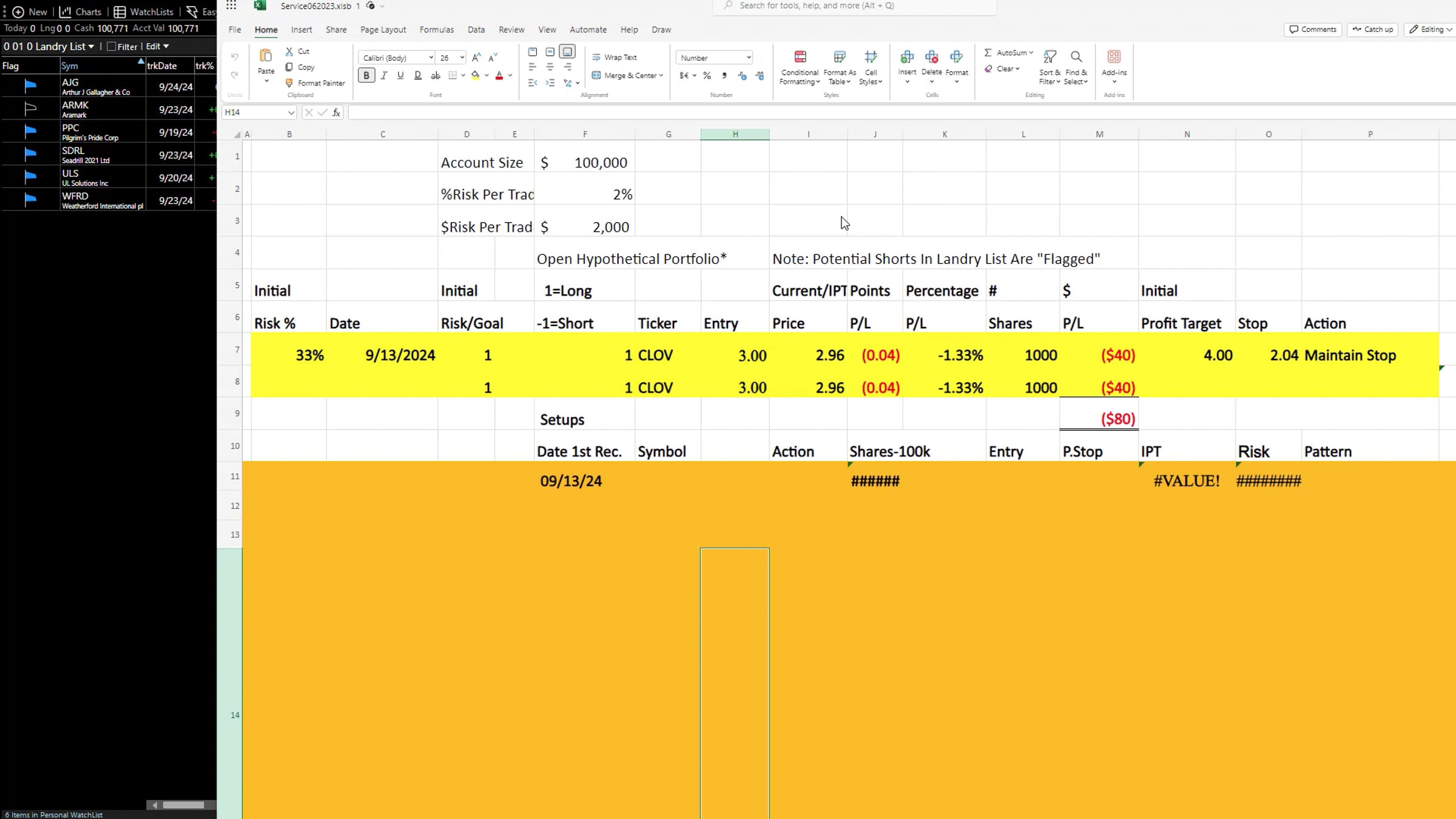1456x819 pixels.
Task: Decrease indent in Alignment group
Action: tap(533, 83)
